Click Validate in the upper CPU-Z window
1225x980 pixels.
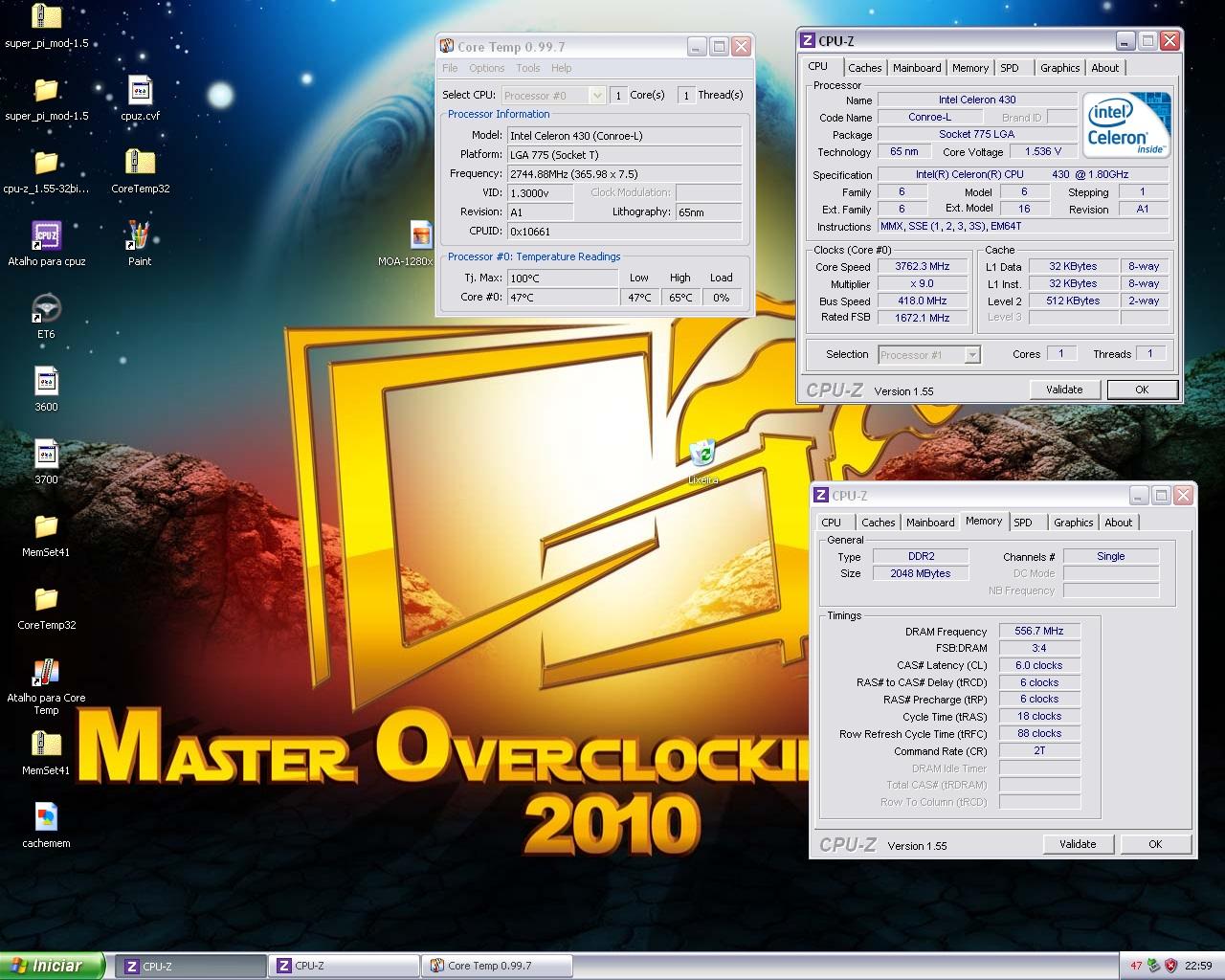pyautogui.click(x=1064, y=390)
